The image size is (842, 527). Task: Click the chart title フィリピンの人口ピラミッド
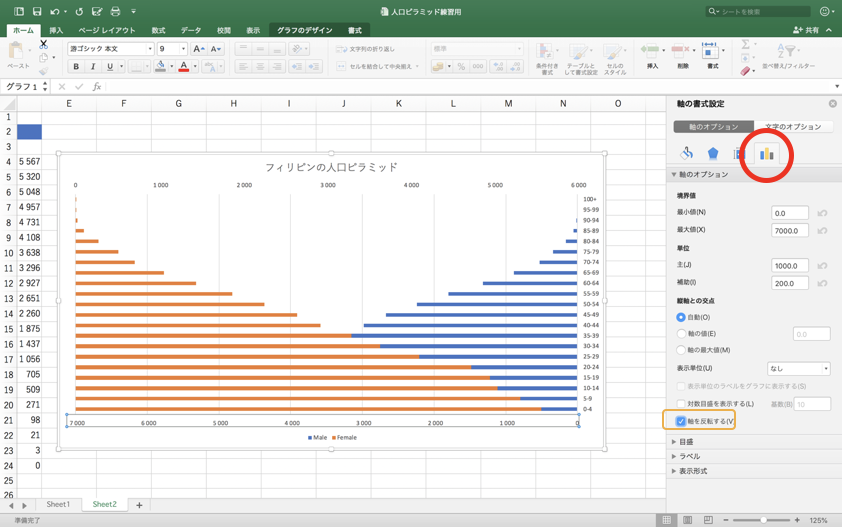click(x=331, y=168)
